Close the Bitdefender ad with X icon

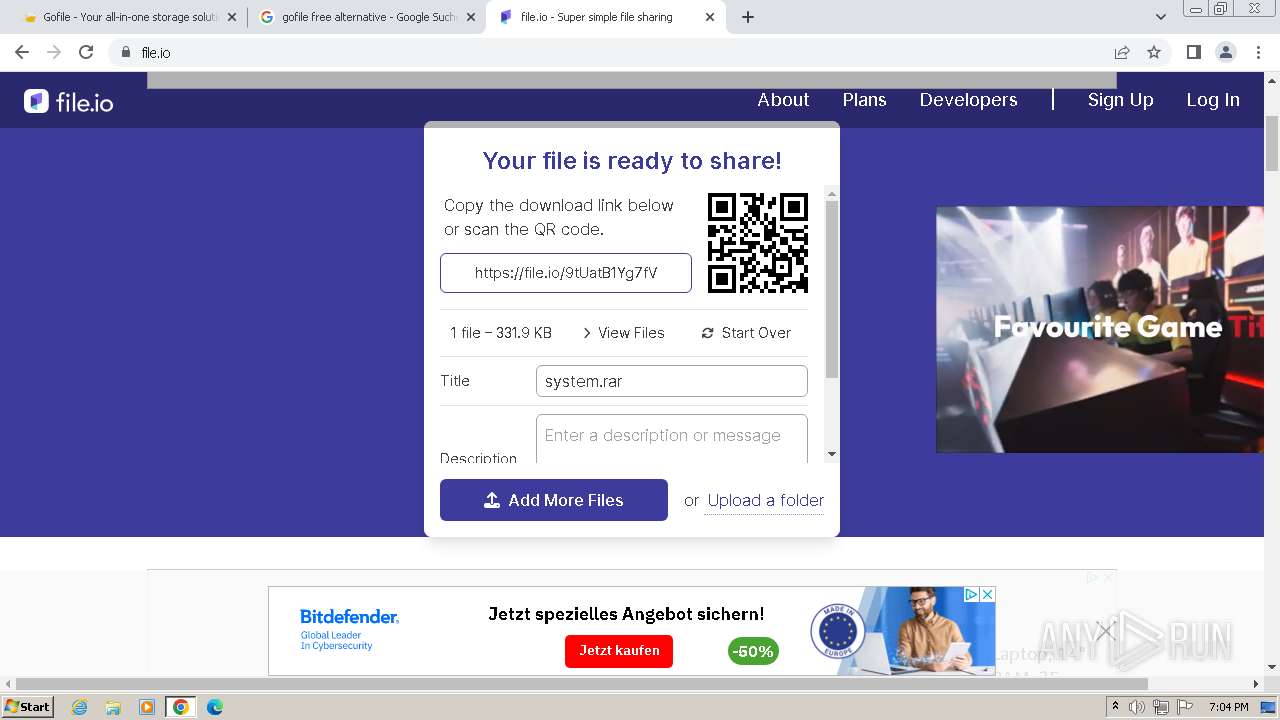[x=987, y=594]
